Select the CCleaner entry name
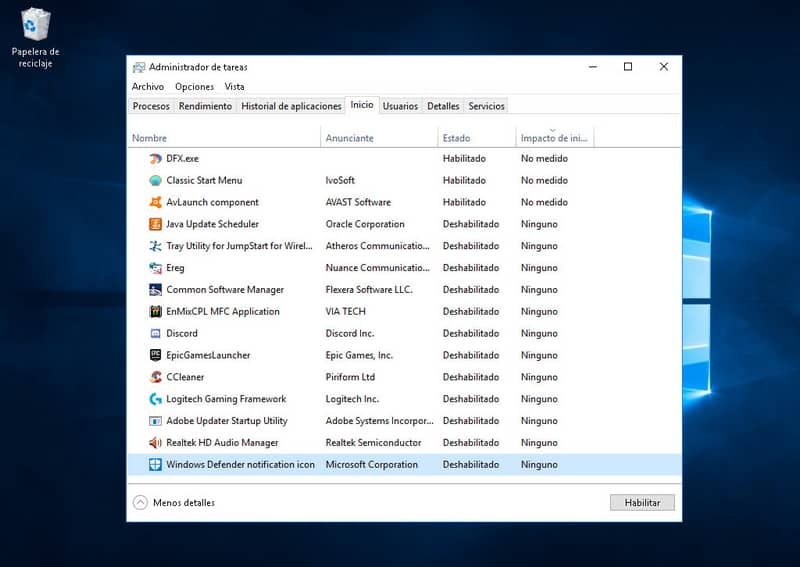 [x=185, y=377]
